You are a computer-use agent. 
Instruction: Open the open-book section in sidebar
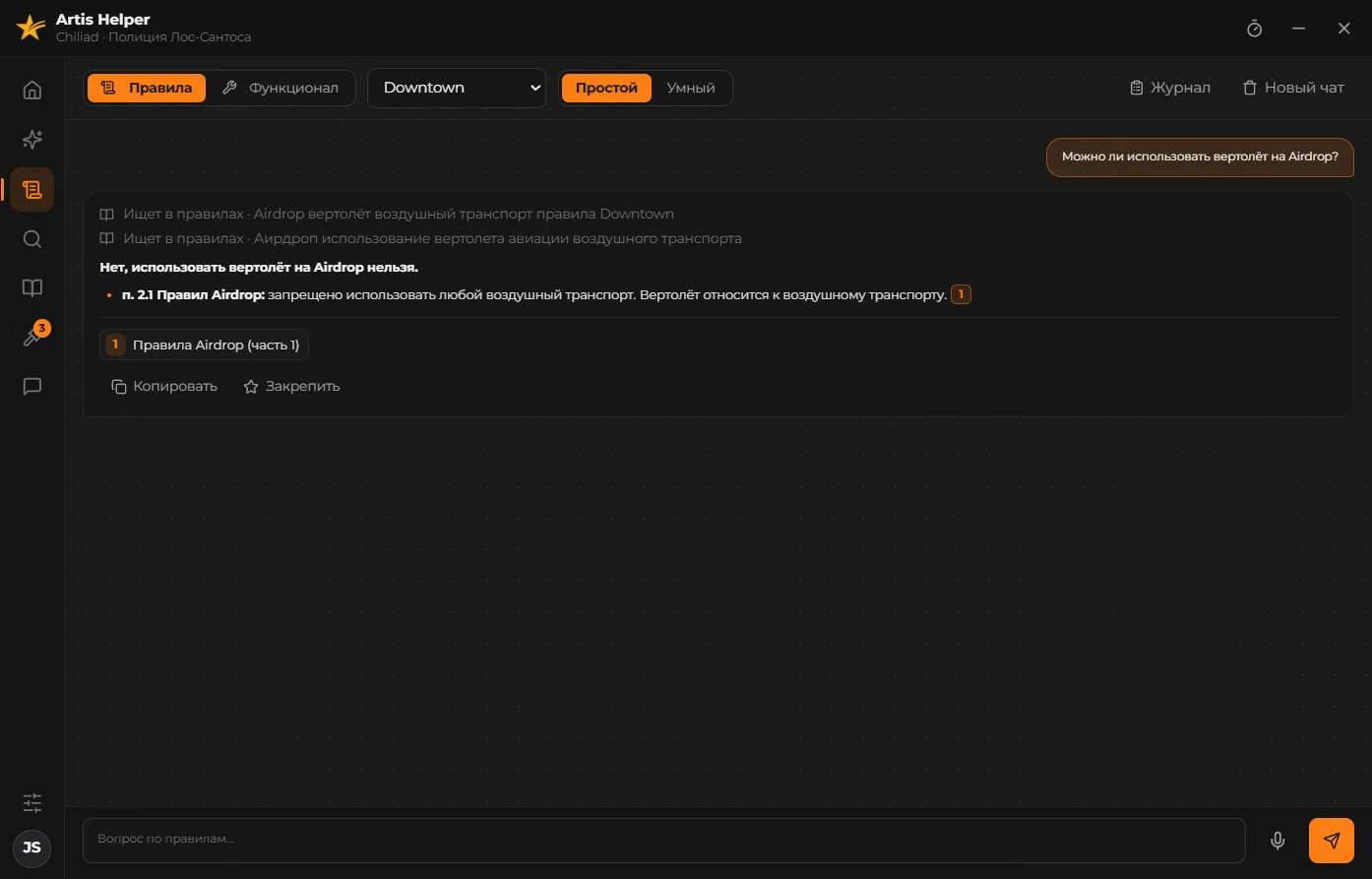click(x=32, y=288)
